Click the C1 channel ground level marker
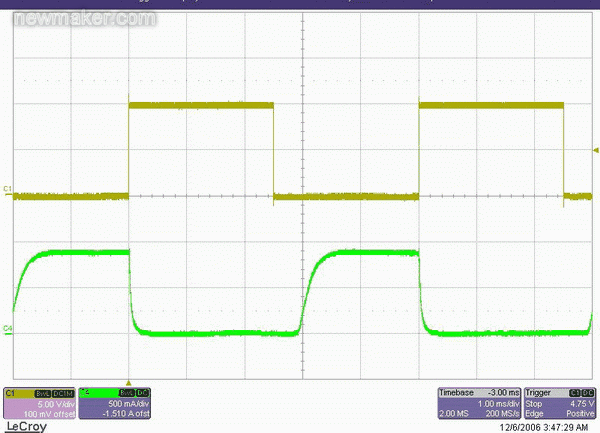 tap(7, 189)
